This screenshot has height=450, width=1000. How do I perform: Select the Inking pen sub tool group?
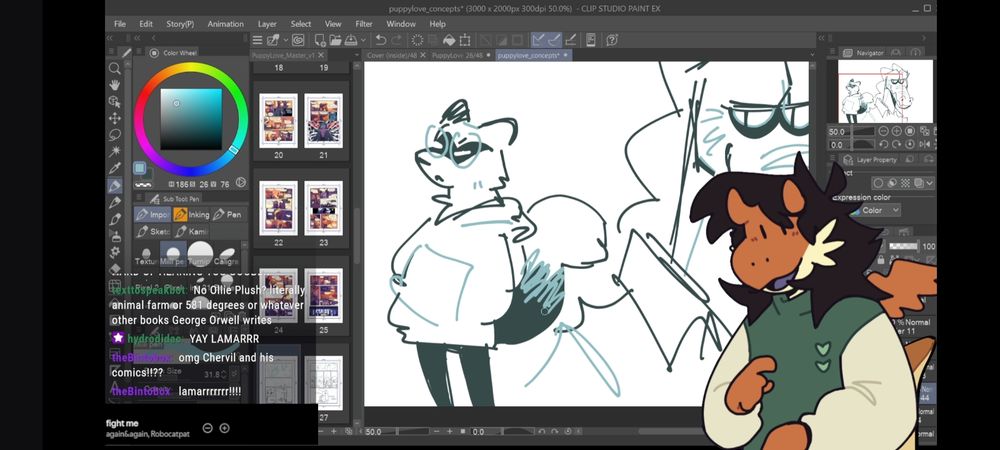coord(191,215)
